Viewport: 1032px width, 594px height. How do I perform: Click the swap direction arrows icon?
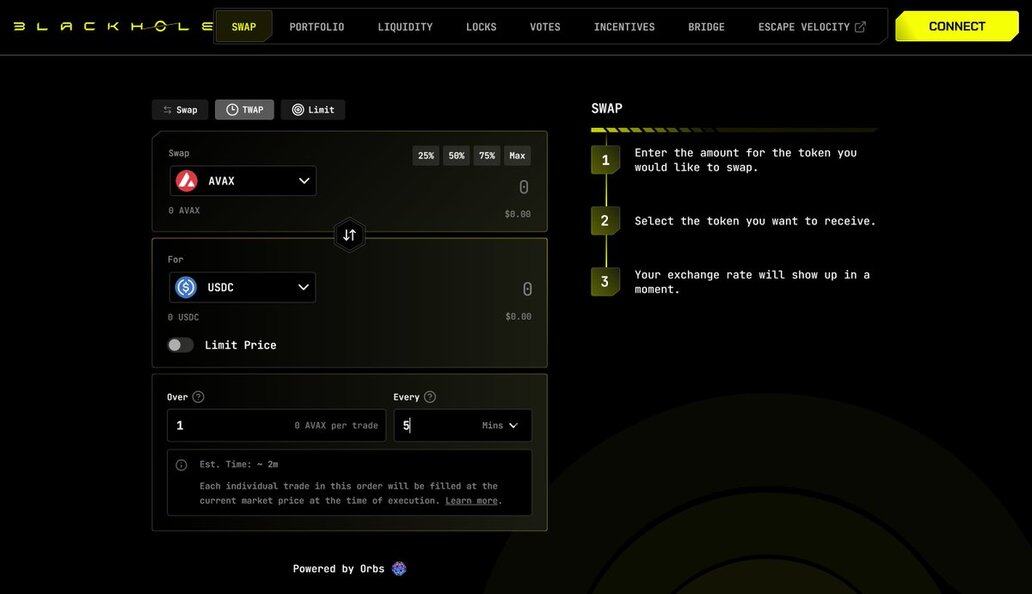(x=349, y=235)
